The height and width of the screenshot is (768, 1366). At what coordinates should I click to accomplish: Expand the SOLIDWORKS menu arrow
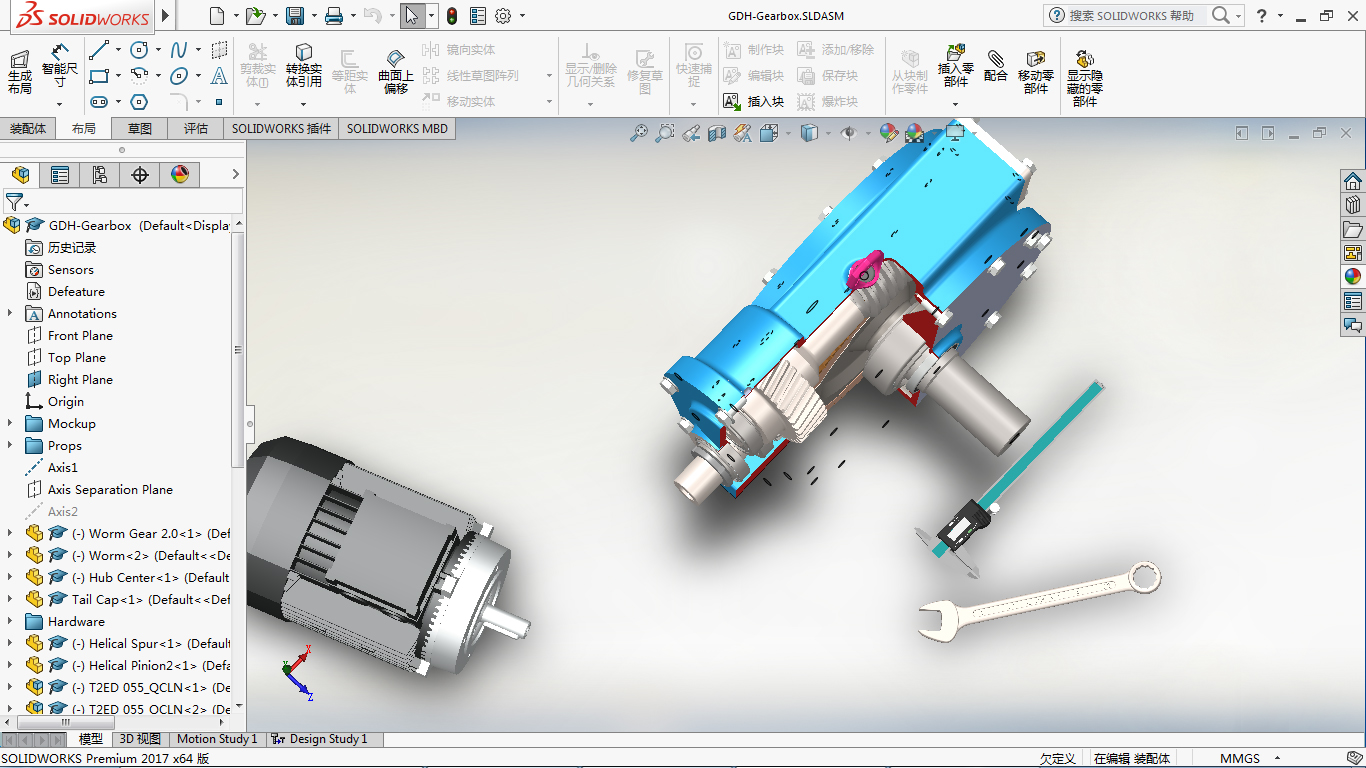(166, 16)
